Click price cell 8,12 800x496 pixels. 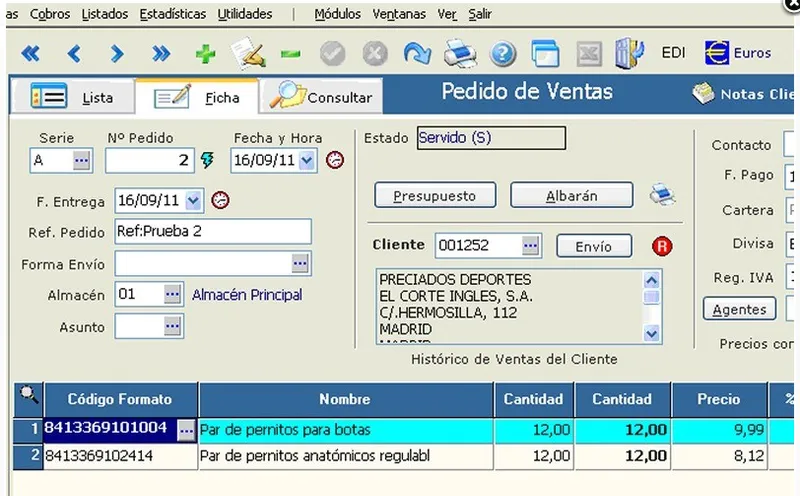[x=719, y=456]
